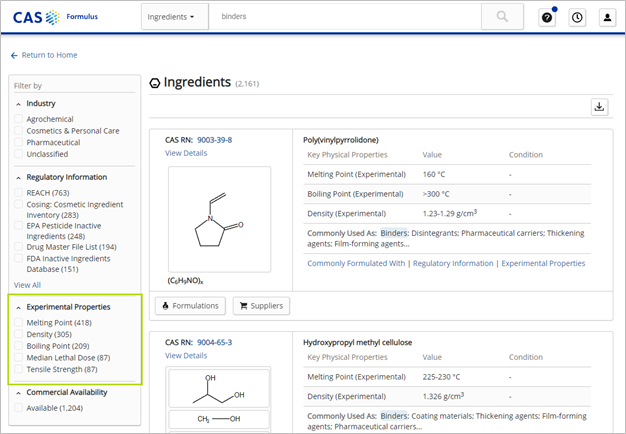
Task: Click the search field containing binders
Action: pyautogui.click(x=345, y=17)
